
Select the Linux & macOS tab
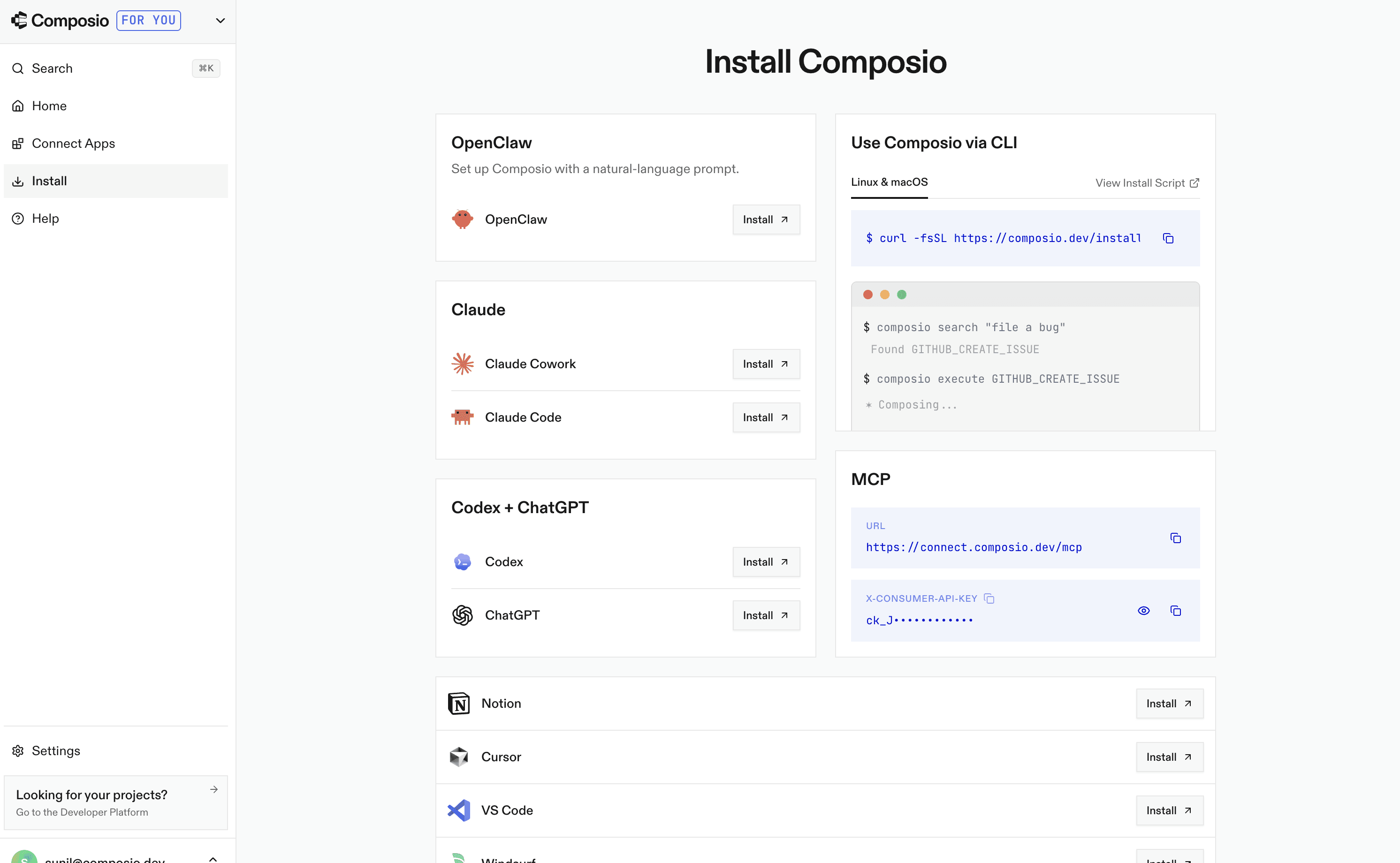(889, 182)
